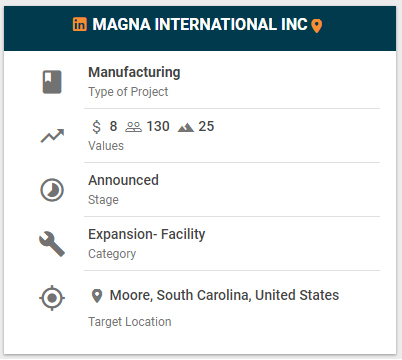This screenshot has height=360, width=402.
Task: Click the Type of Project label
Action: 128,92
